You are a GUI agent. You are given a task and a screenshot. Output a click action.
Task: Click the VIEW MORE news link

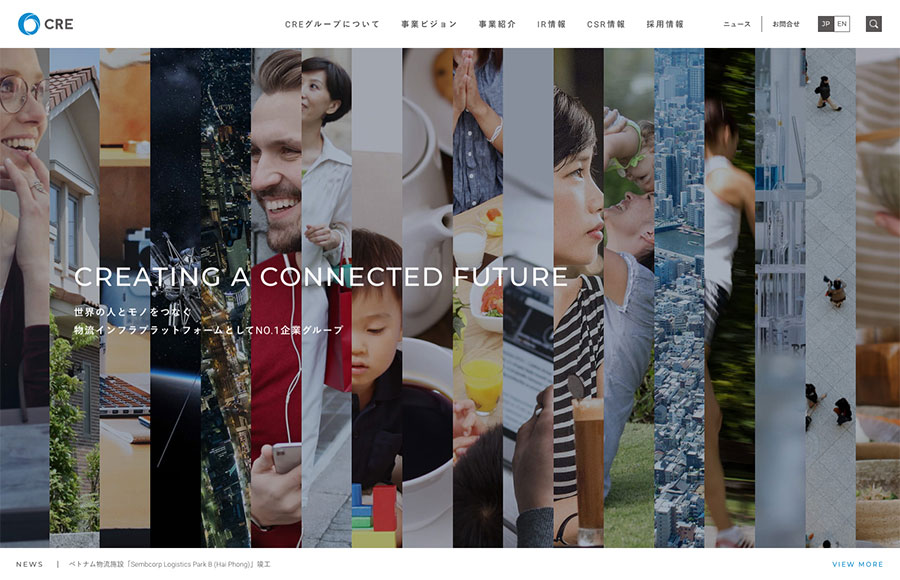tap(858, 564)
